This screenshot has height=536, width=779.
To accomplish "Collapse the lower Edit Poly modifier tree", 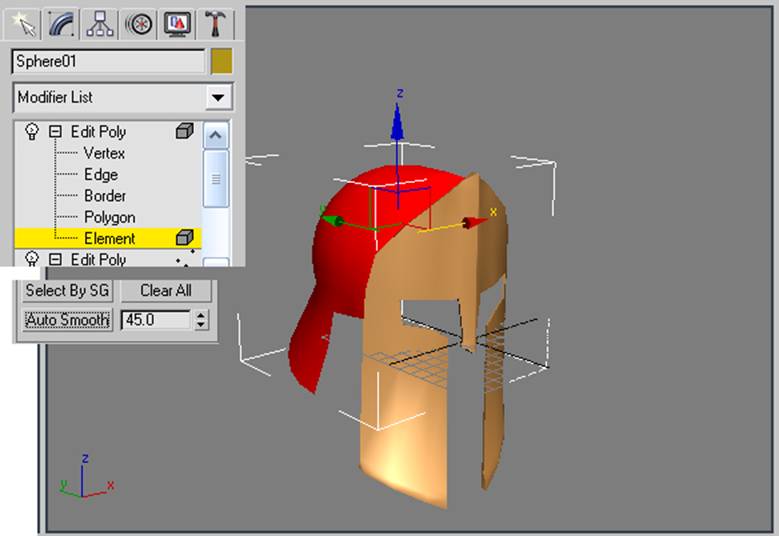I will 55,259.
